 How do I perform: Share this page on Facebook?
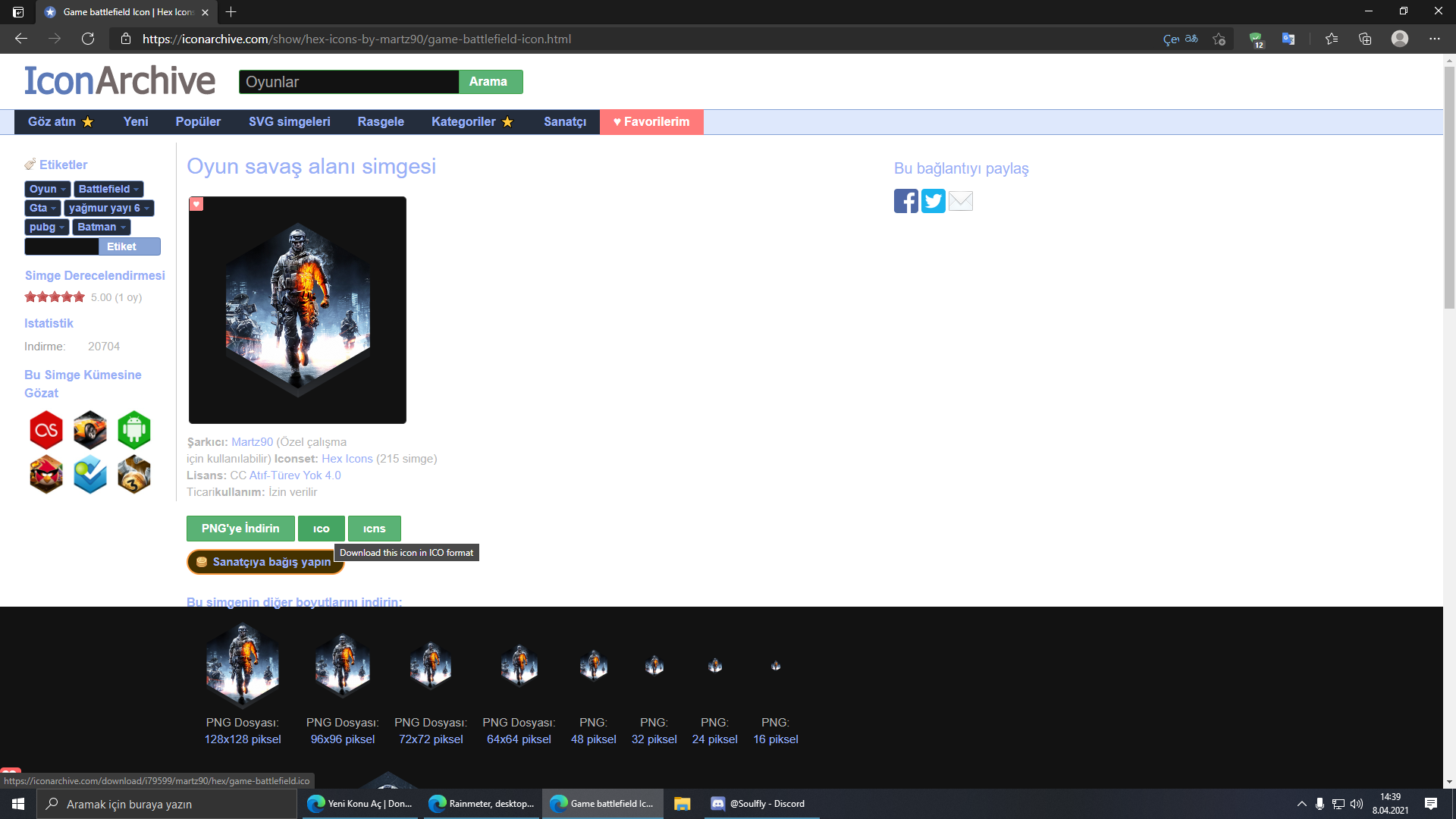(x=905, y=201)
